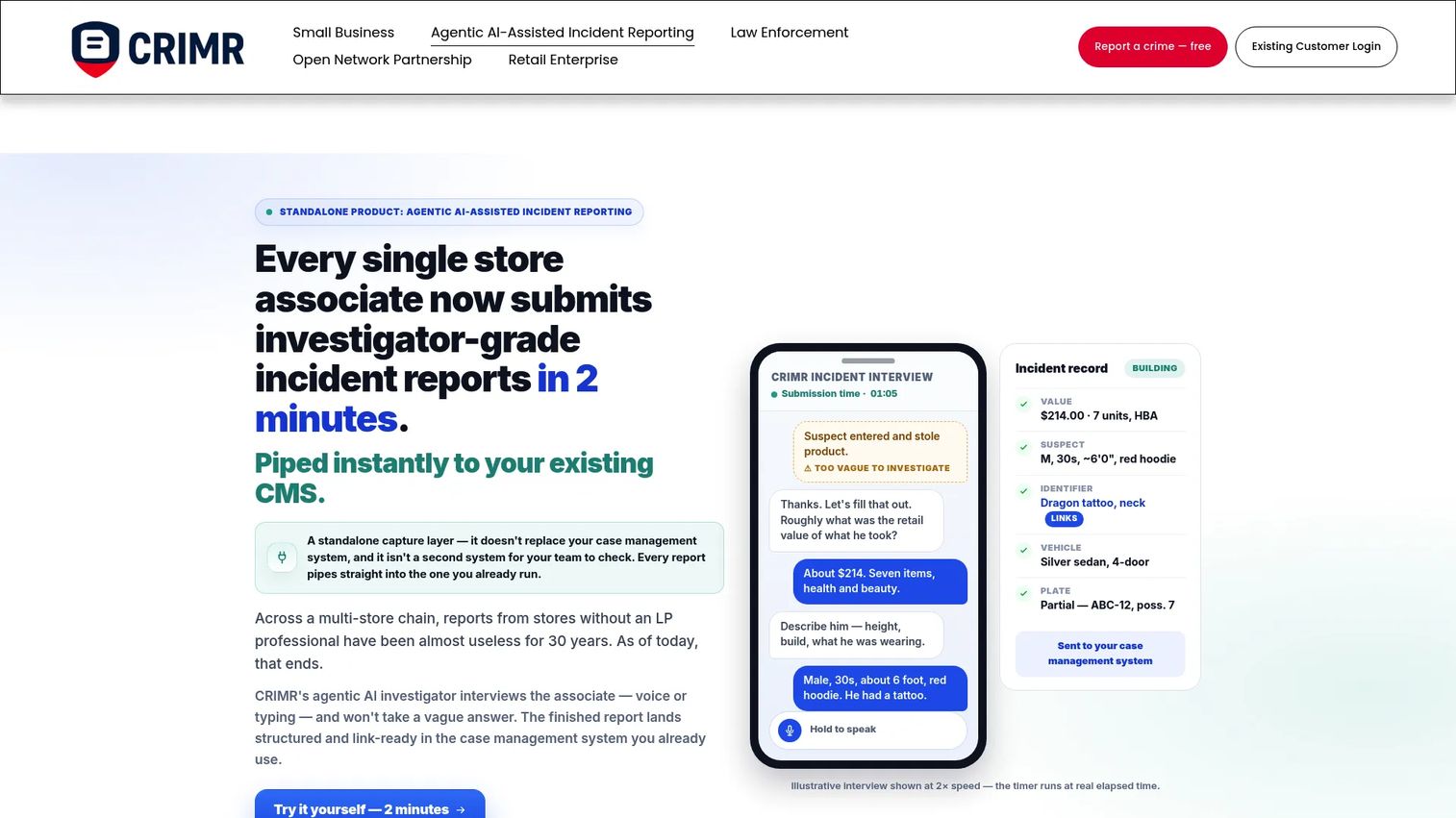Click the microphone icon in phone mockup
Viewport: 1456px width, 818px height.
pos(790,731)
